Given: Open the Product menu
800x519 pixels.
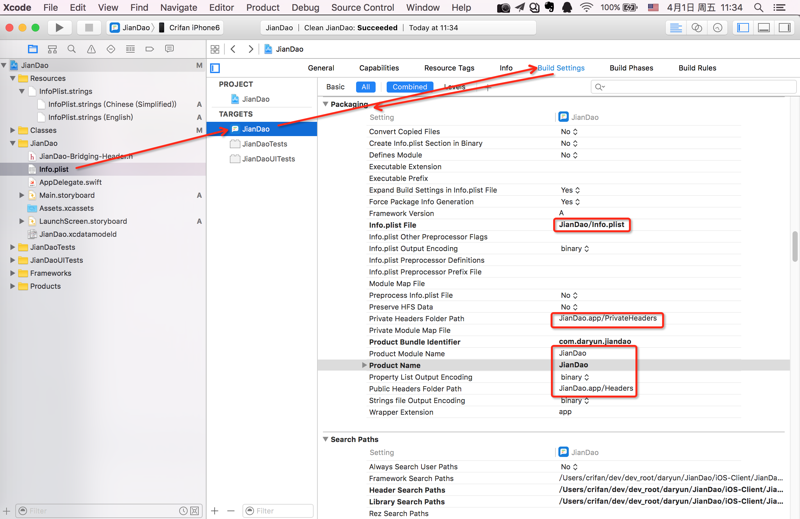Looking at the screenshot, I should pyautogui.click(x=263, y=8).
